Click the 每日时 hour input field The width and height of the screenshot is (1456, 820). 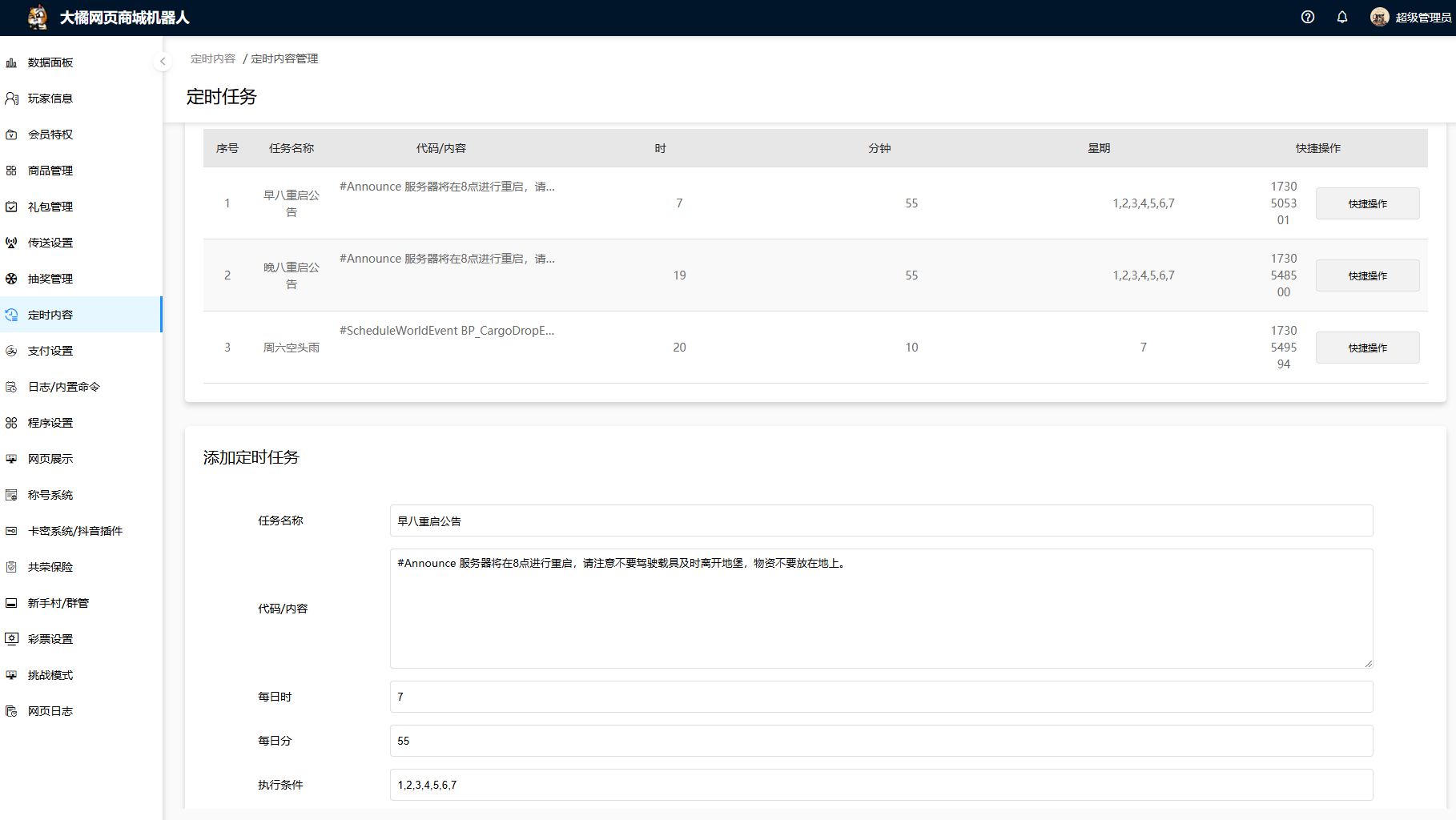881,697
